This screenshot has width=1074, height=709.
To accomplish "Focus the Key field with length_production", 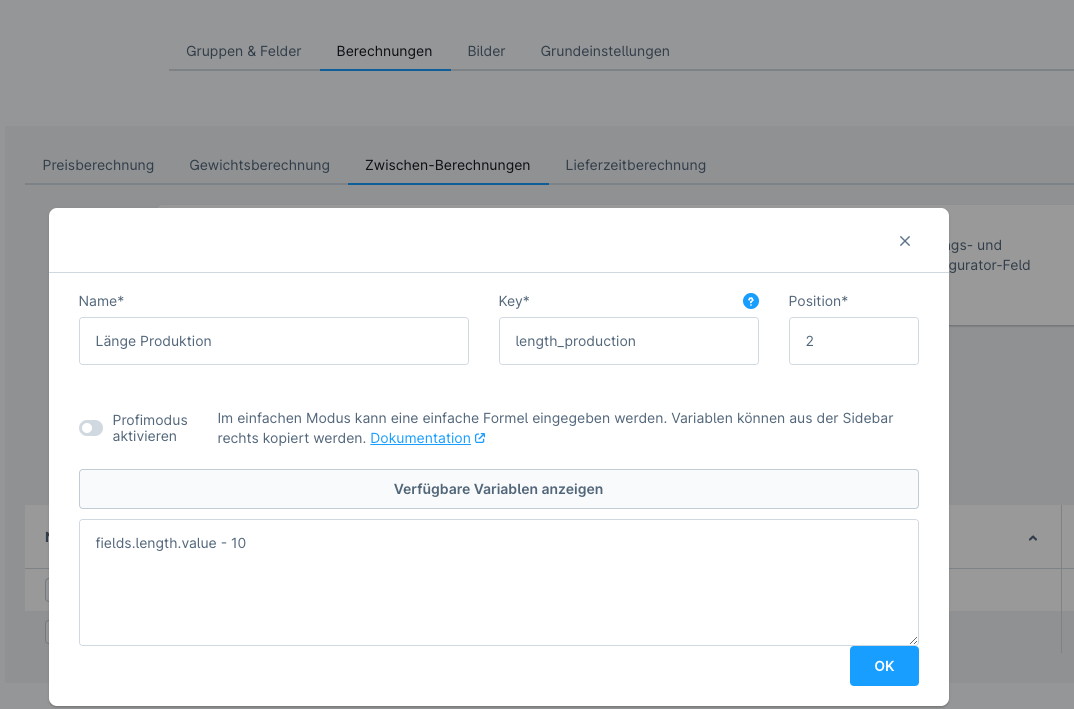I will tap(628, 341).
